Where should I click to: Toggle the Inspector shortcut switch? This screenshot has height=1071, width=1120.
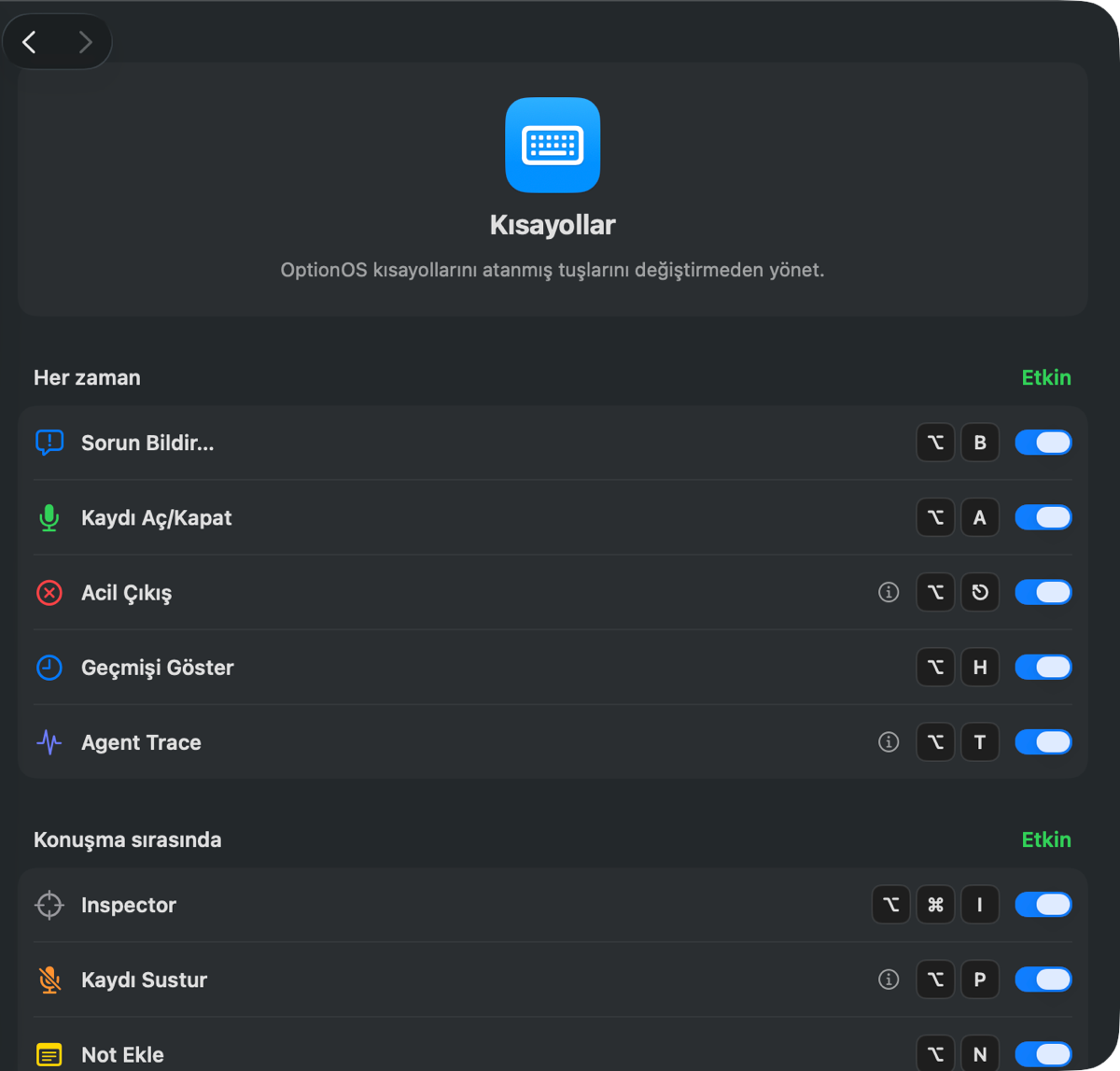coord(1043,905)
